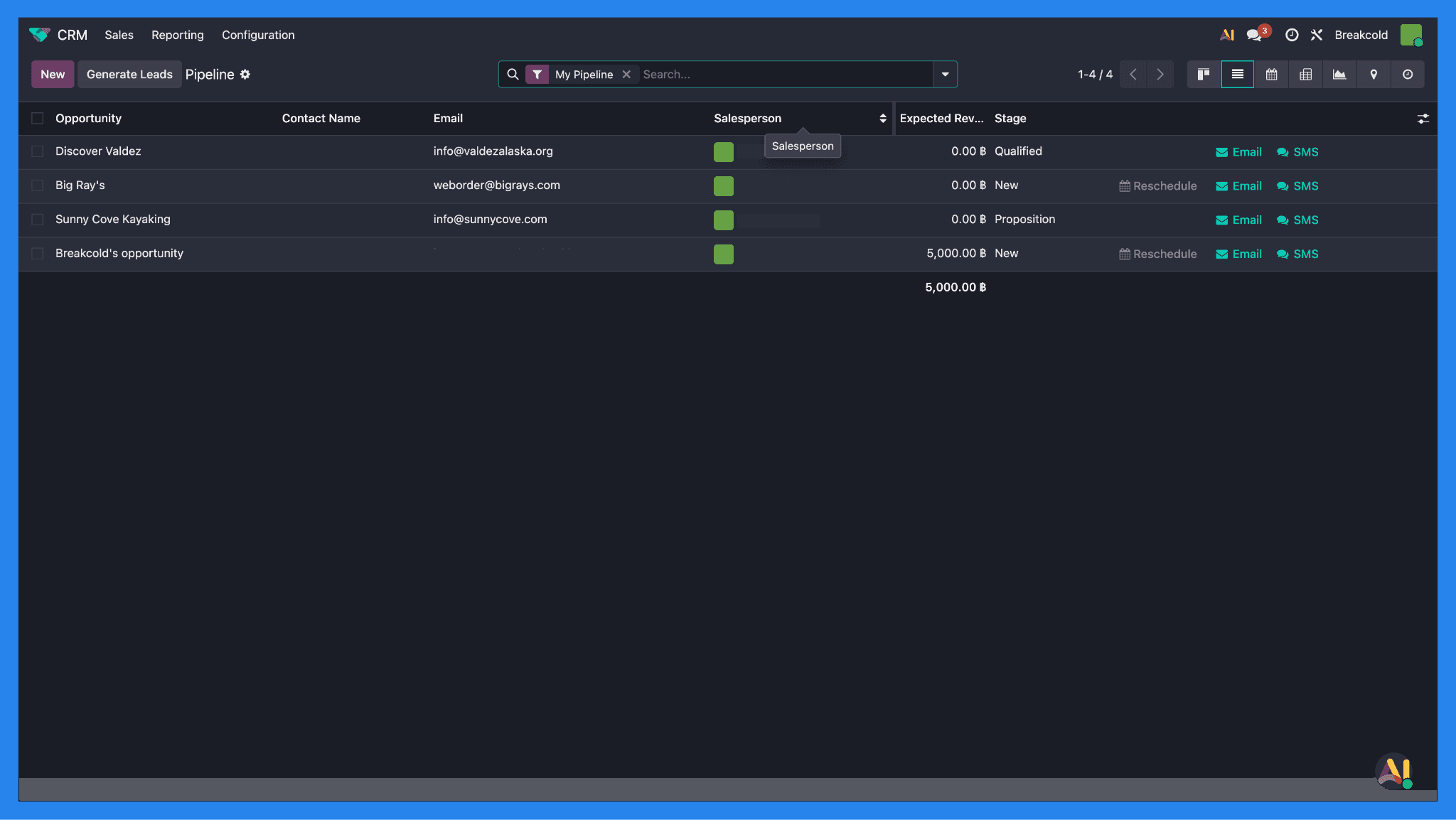Open the Graph view
This screenshot has height=820, width=1456.
[x=1339, y=74]
